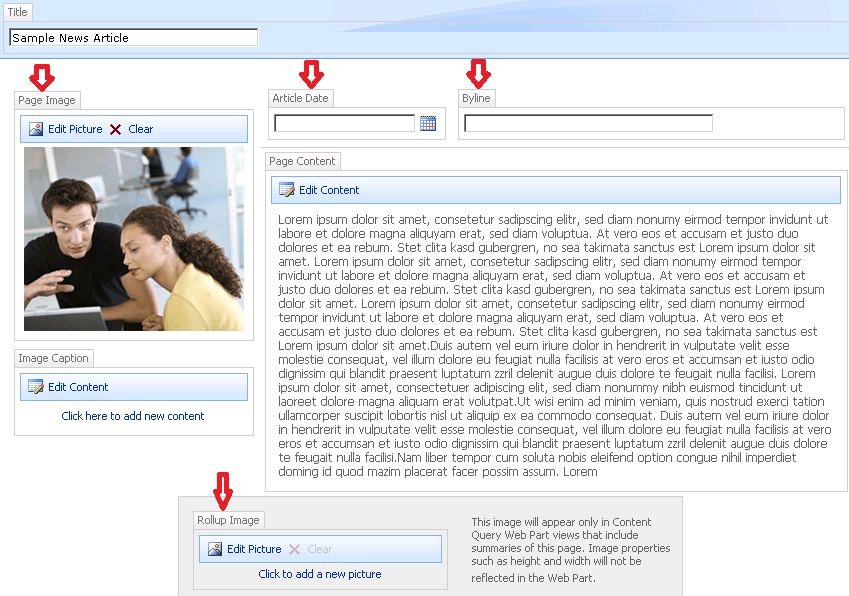
Task: Click the 'Page Content' field label
Action: 302,161
